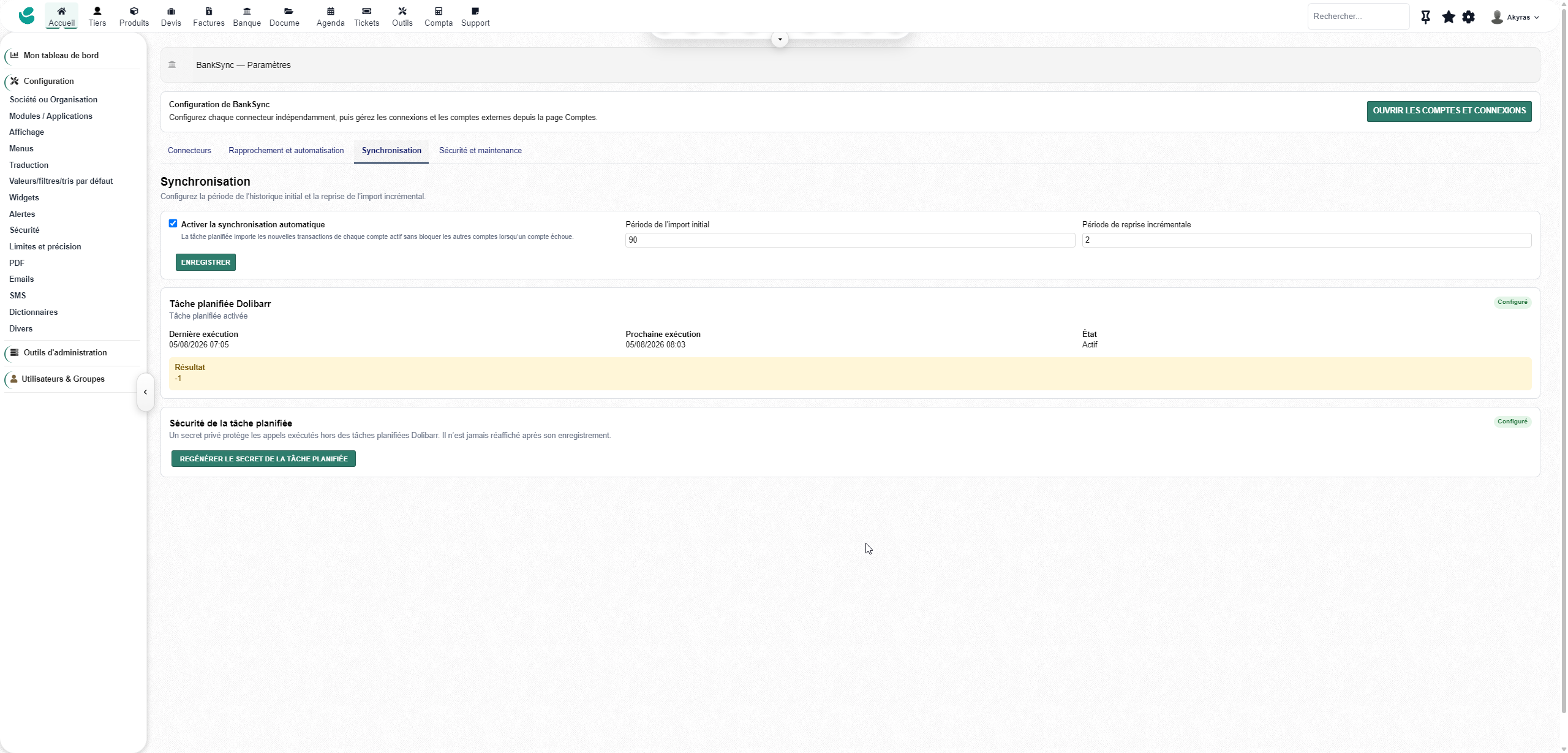Open the settings gear icon

click(x=1469, y=17)
